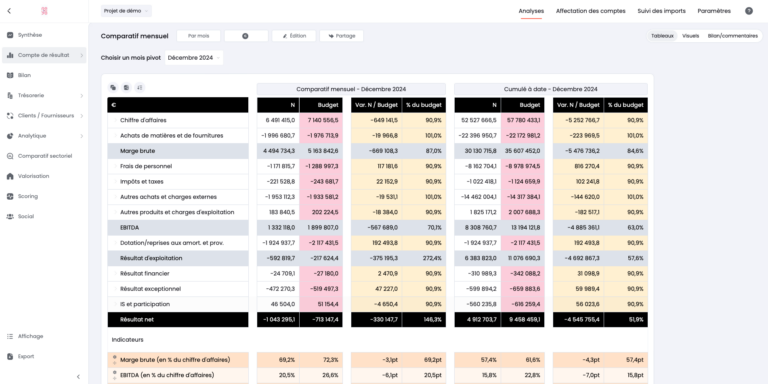The image size is (768, 384).
Task: Switch view to Visuels
Action: 691,36
